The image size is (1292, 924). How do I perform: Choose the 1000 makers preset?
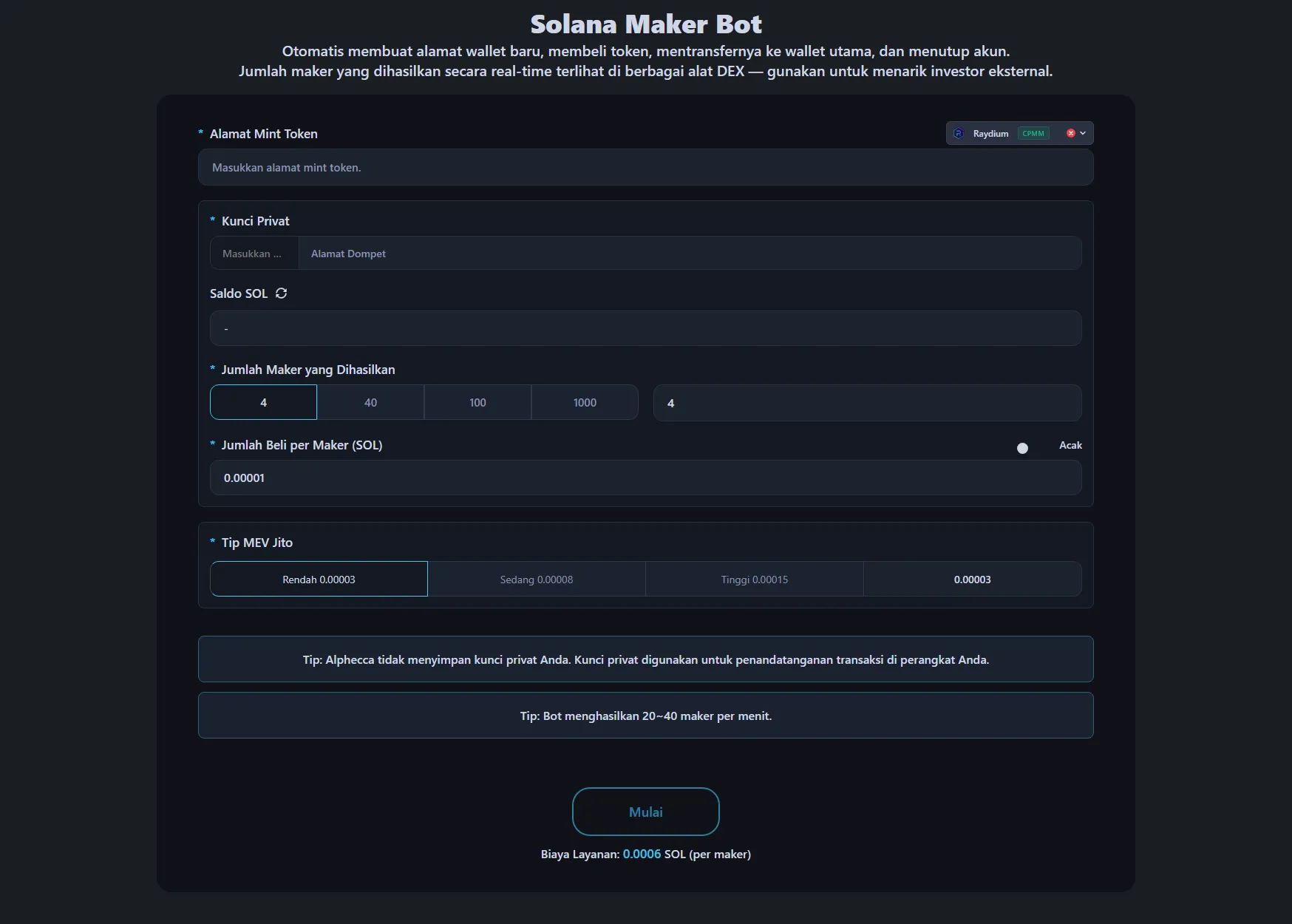pyautogui.click(x=585, y=403)
